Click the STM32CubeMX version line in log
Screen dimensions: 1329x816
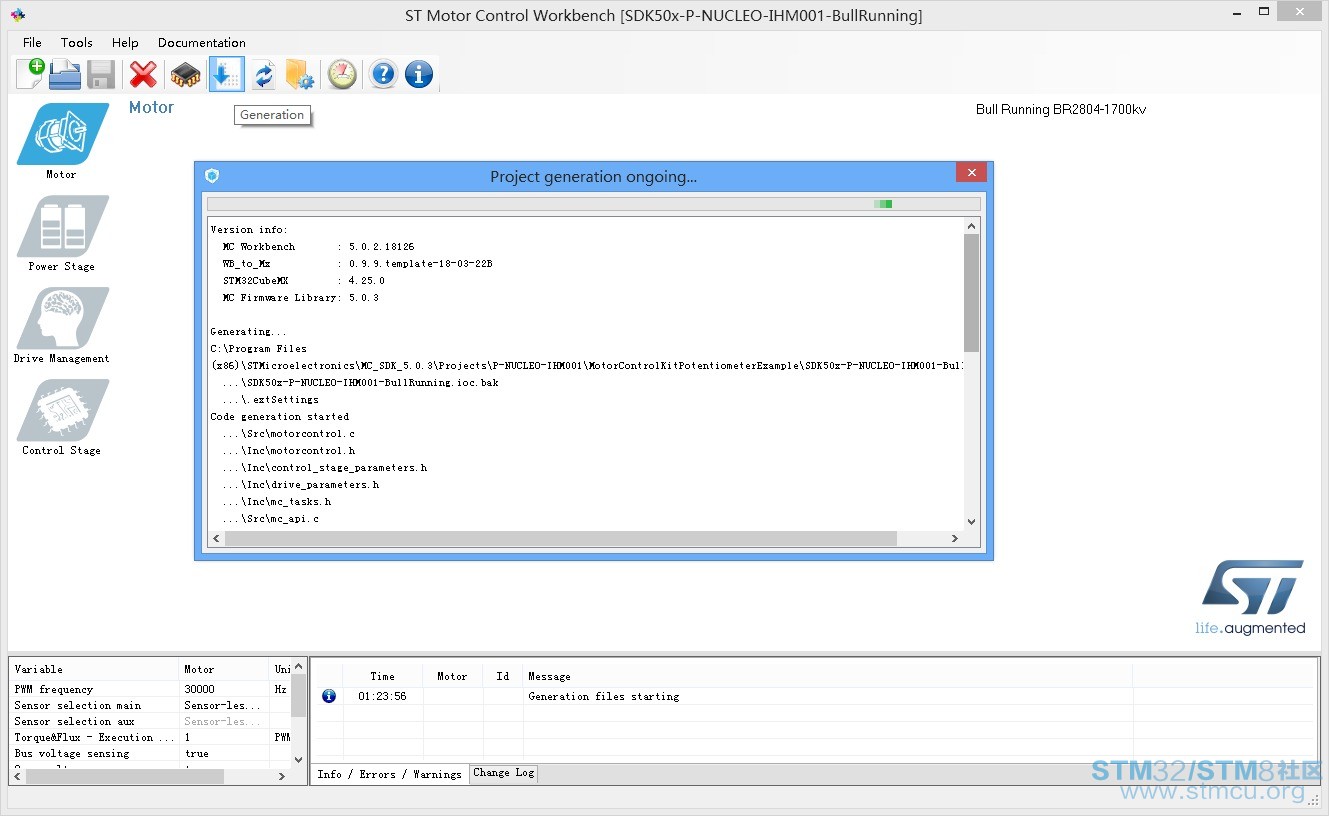pos(304,280)
